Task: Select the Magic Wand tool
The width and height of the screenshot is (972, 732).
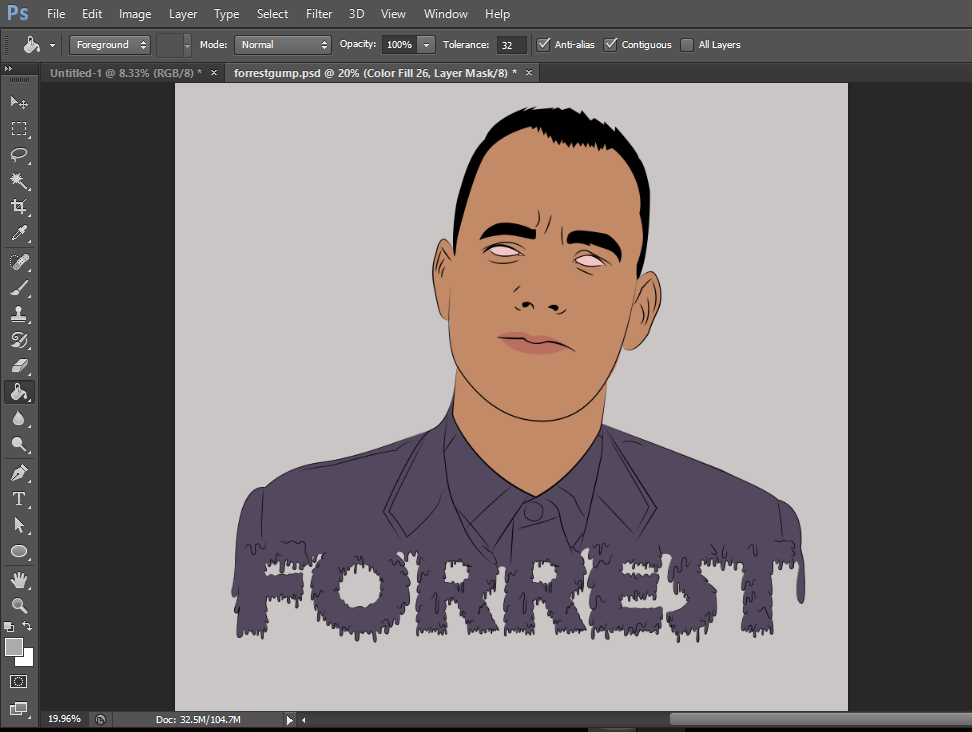Action: pos(19,181)
